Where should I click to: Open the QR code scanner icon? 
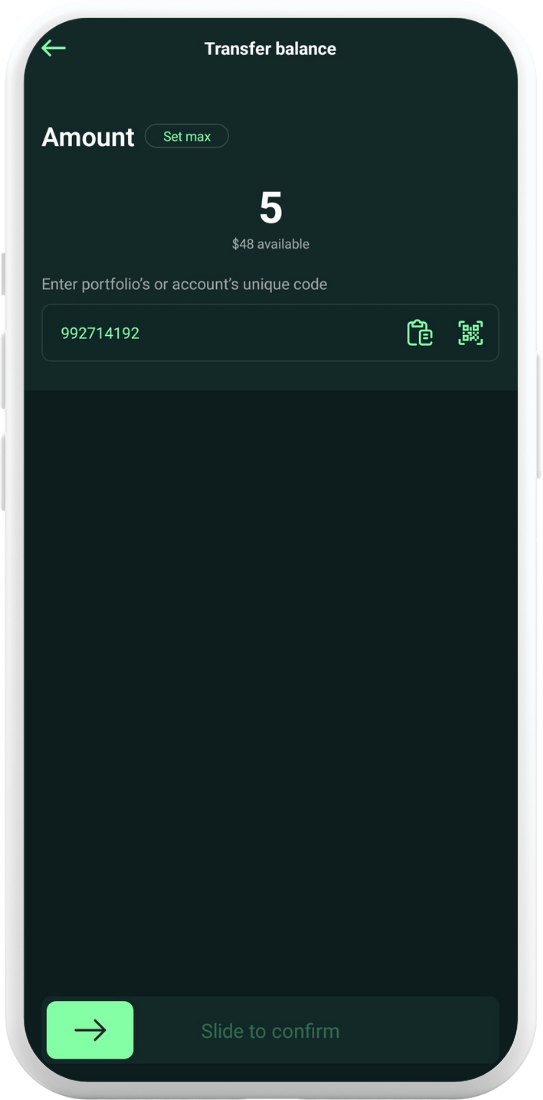coord(471,333)
